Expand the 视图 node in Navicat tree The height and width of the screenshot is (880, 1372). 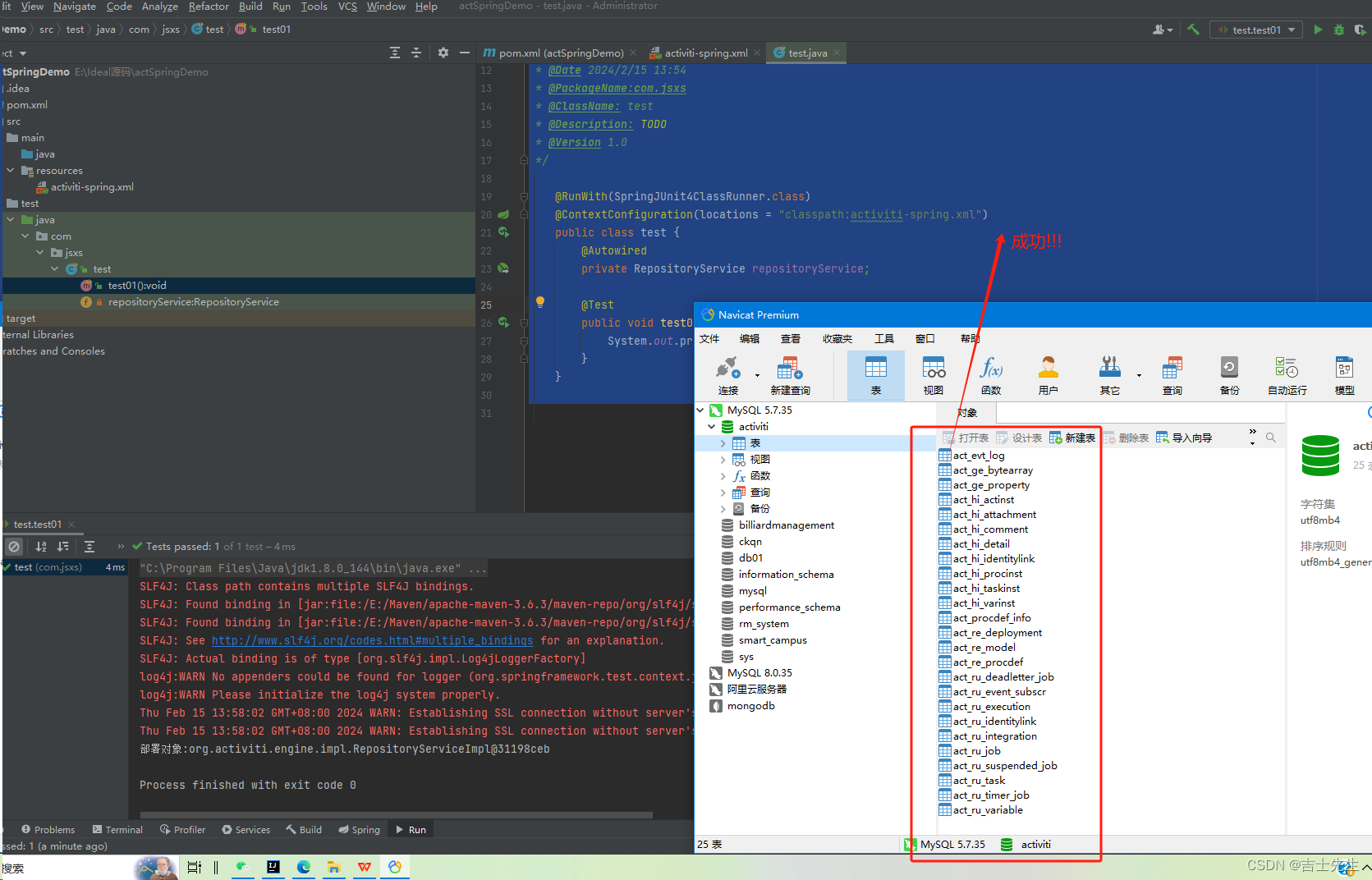(x=723, y=460)
